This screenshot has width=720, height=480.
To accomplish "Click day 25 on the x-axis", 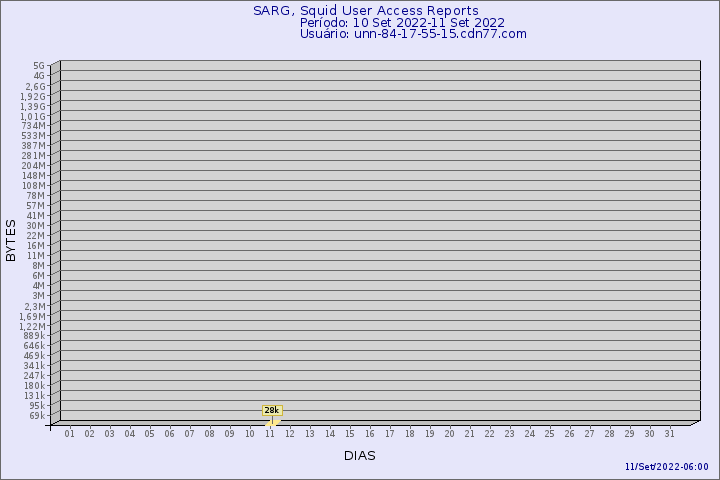I will [x=549, y=434].
